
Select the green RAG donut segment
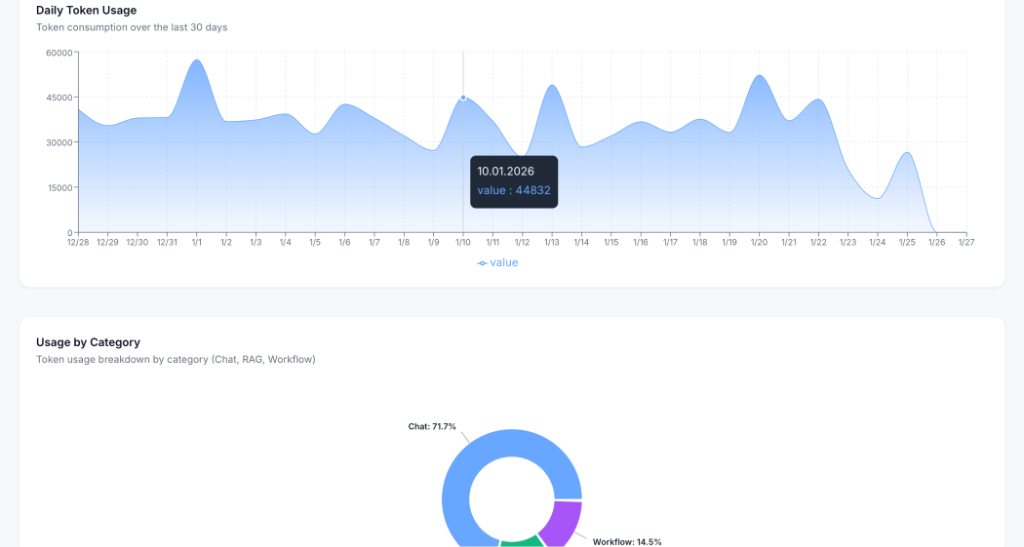click(x=520, y=541)
